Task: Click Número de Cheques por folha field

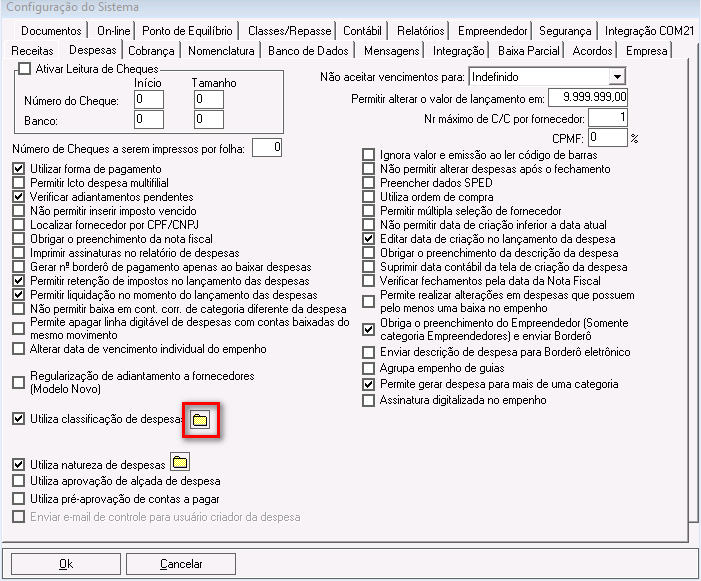Action: [267, 148]
